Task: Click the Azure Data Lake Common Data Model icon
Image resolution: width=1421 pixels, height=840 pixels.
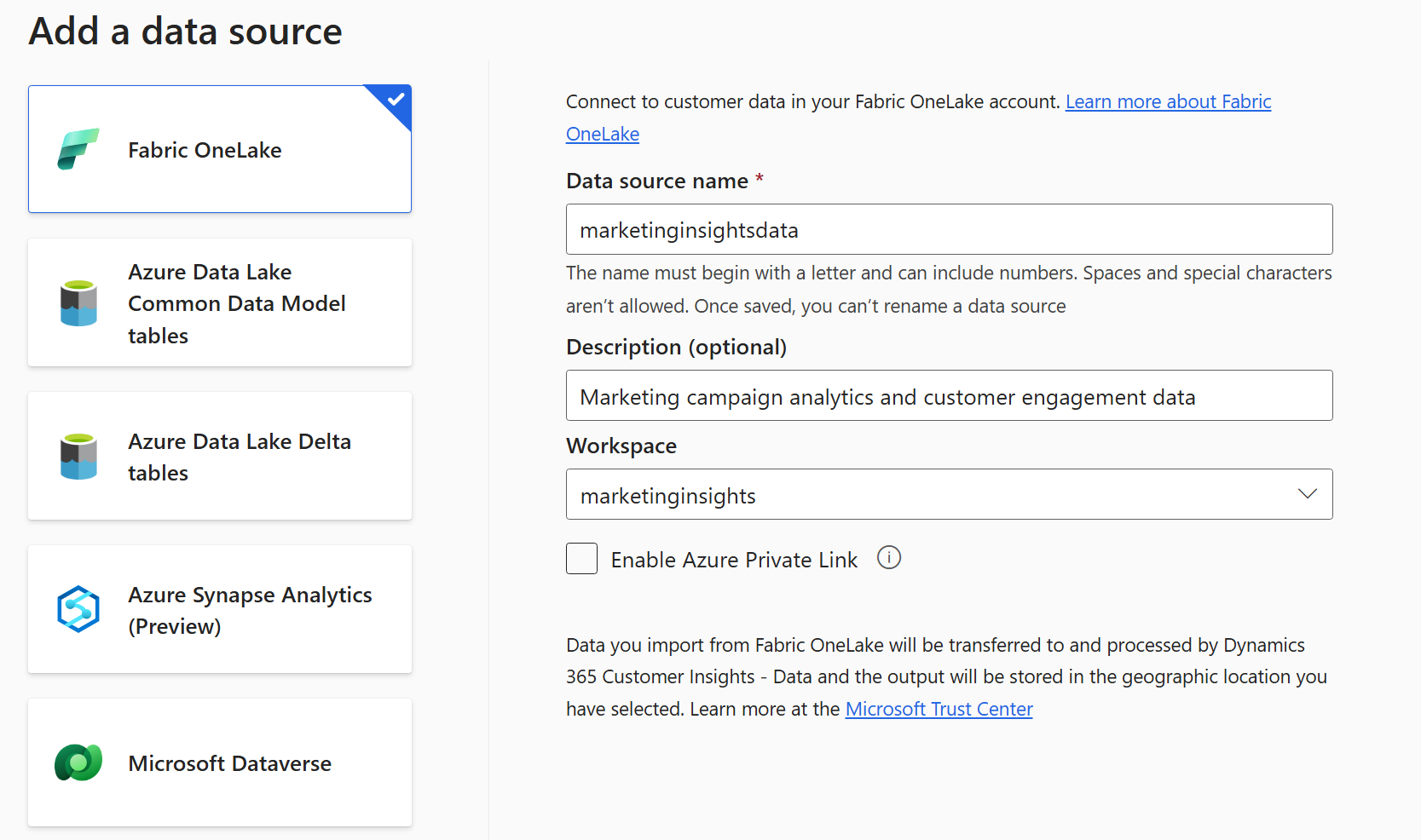Action: click(78, 302)
